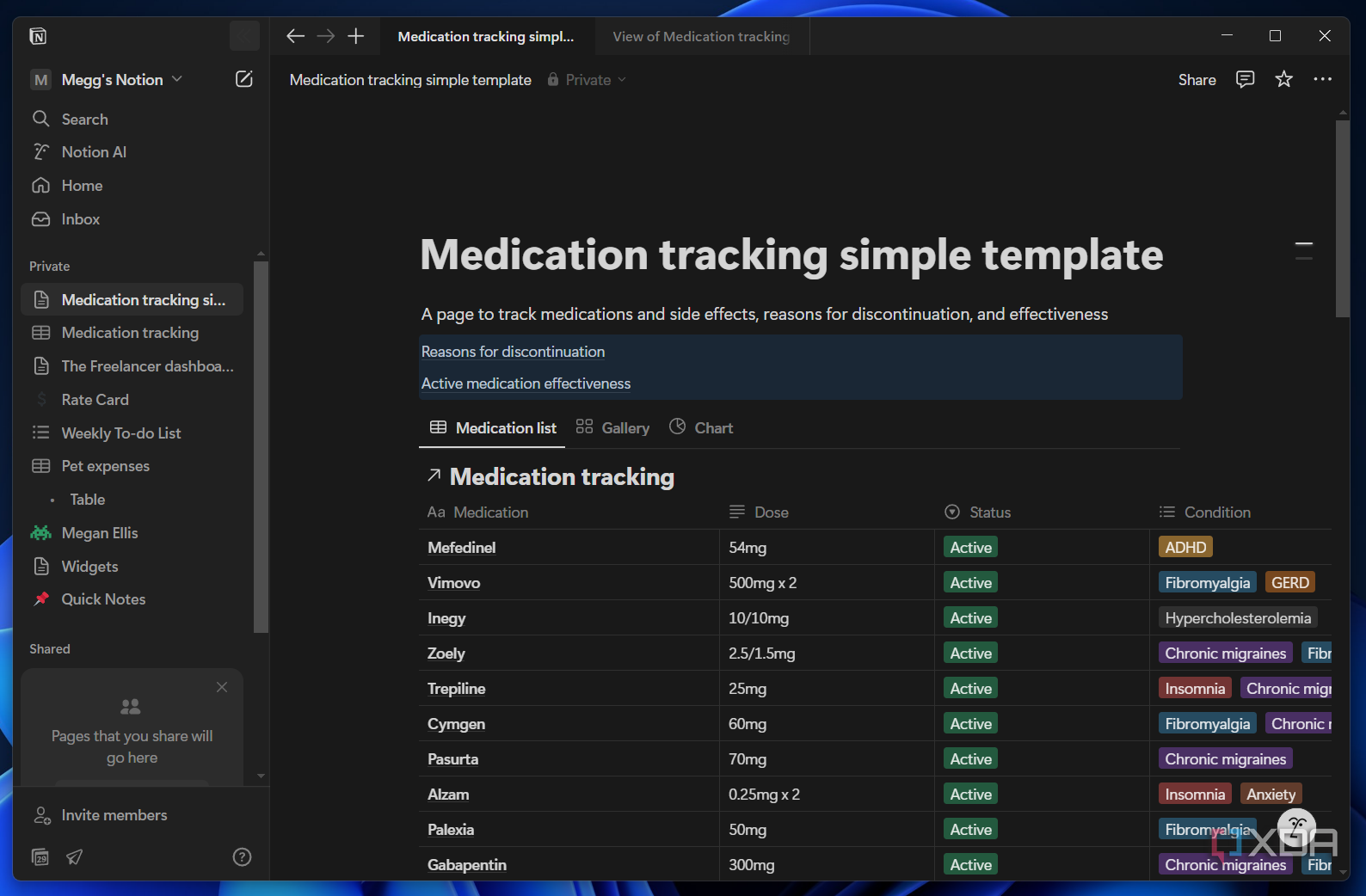The width and height of the screenshot is (1366, 896).
Task: Open the calendar icon in sidebar footer
Action: point(40,856)
